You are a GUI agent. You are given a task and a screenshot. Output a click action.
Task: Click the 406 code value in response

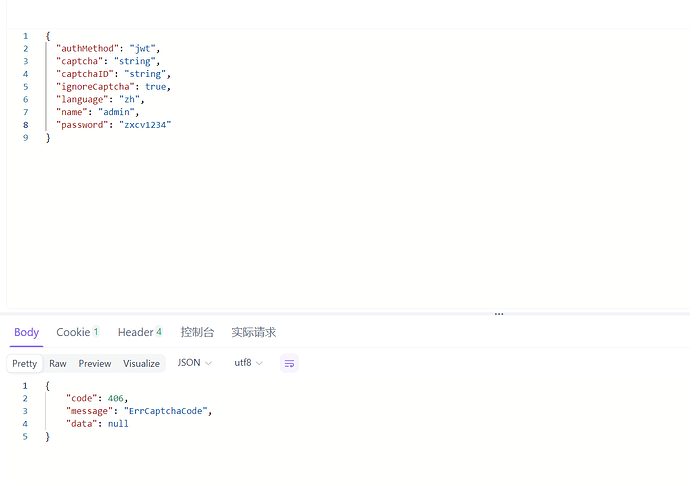coord(116,398)
